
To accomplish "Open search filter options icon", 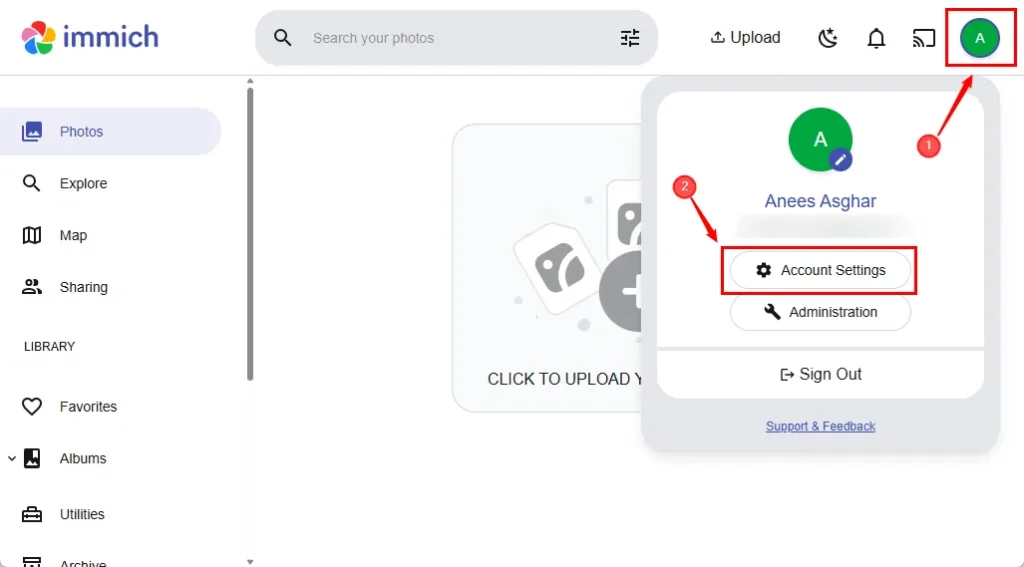I will click(630, 38).
